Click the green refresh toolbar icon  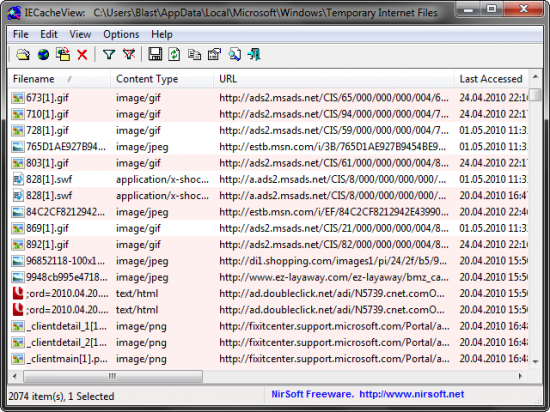pyautogui.click(x=174, y=55)
